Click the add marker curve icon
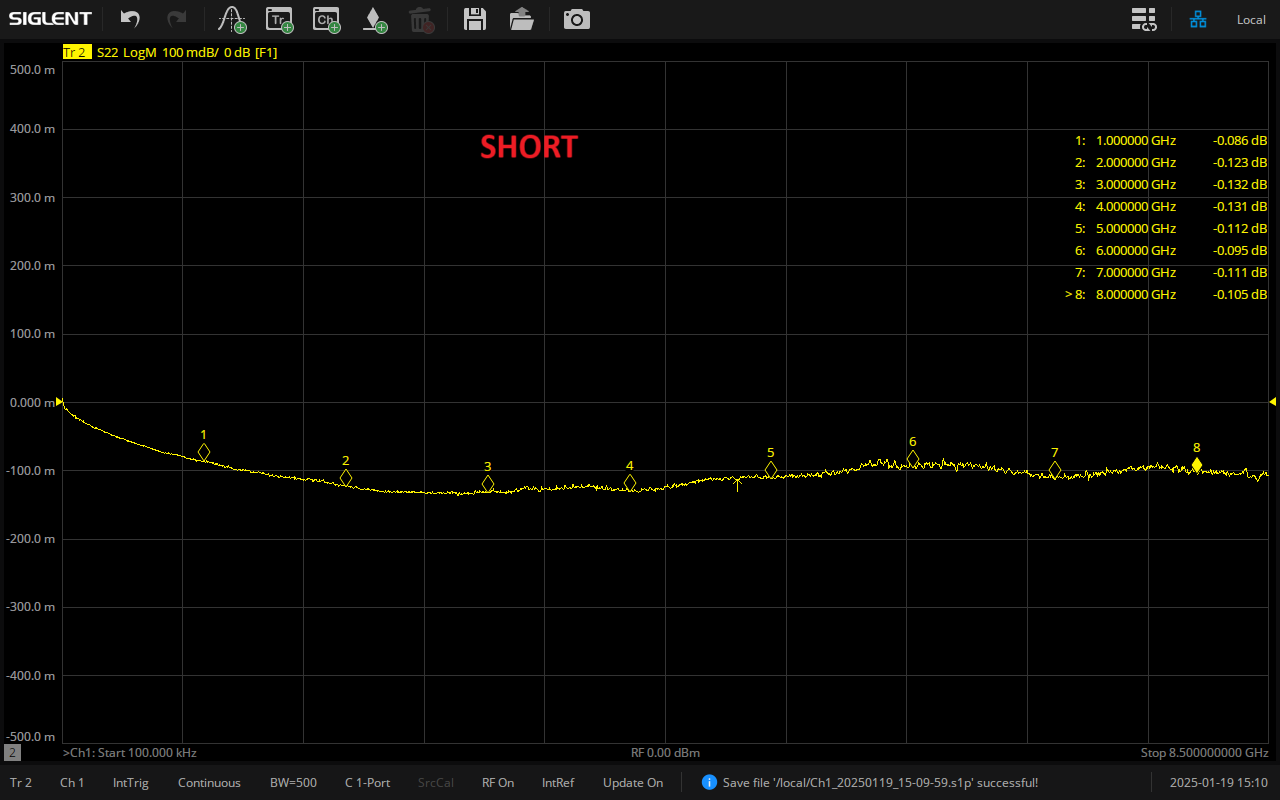 pos(232,19)
